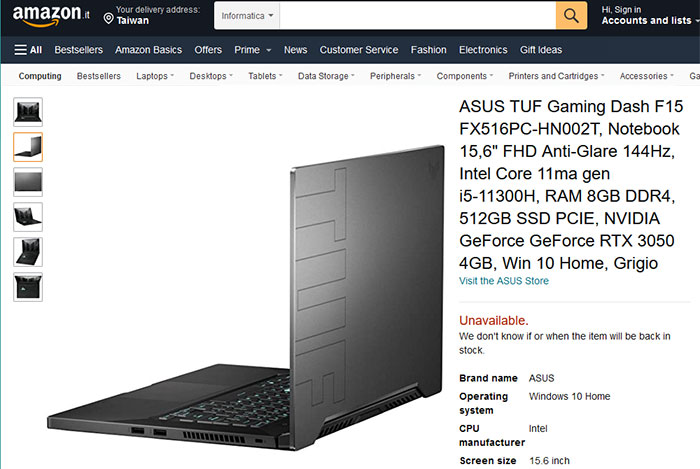Expand the Components category dropdown
The image size is (700, 469).
click(465, 76)
